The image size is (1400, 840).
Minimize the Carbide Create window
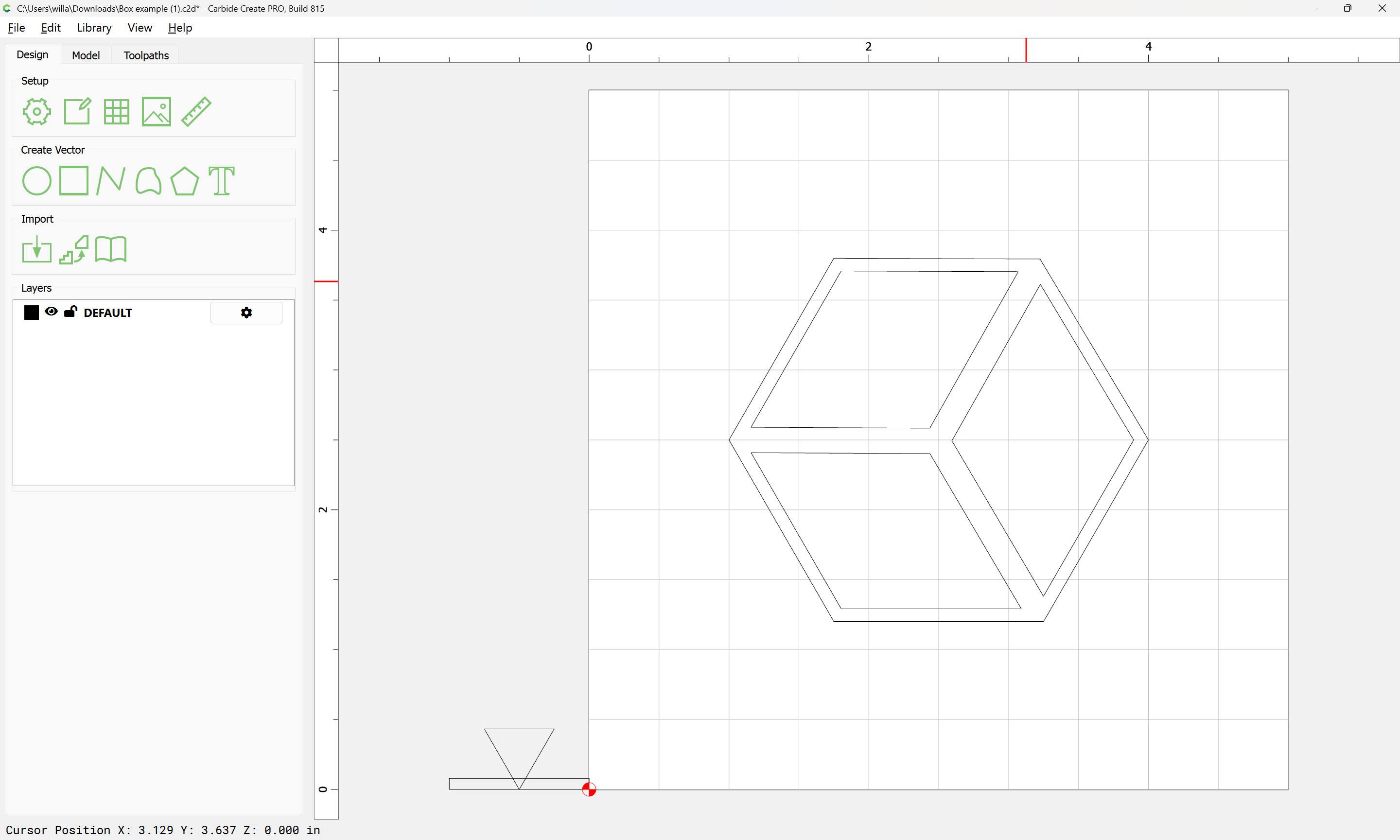[x=1314, y=8]
